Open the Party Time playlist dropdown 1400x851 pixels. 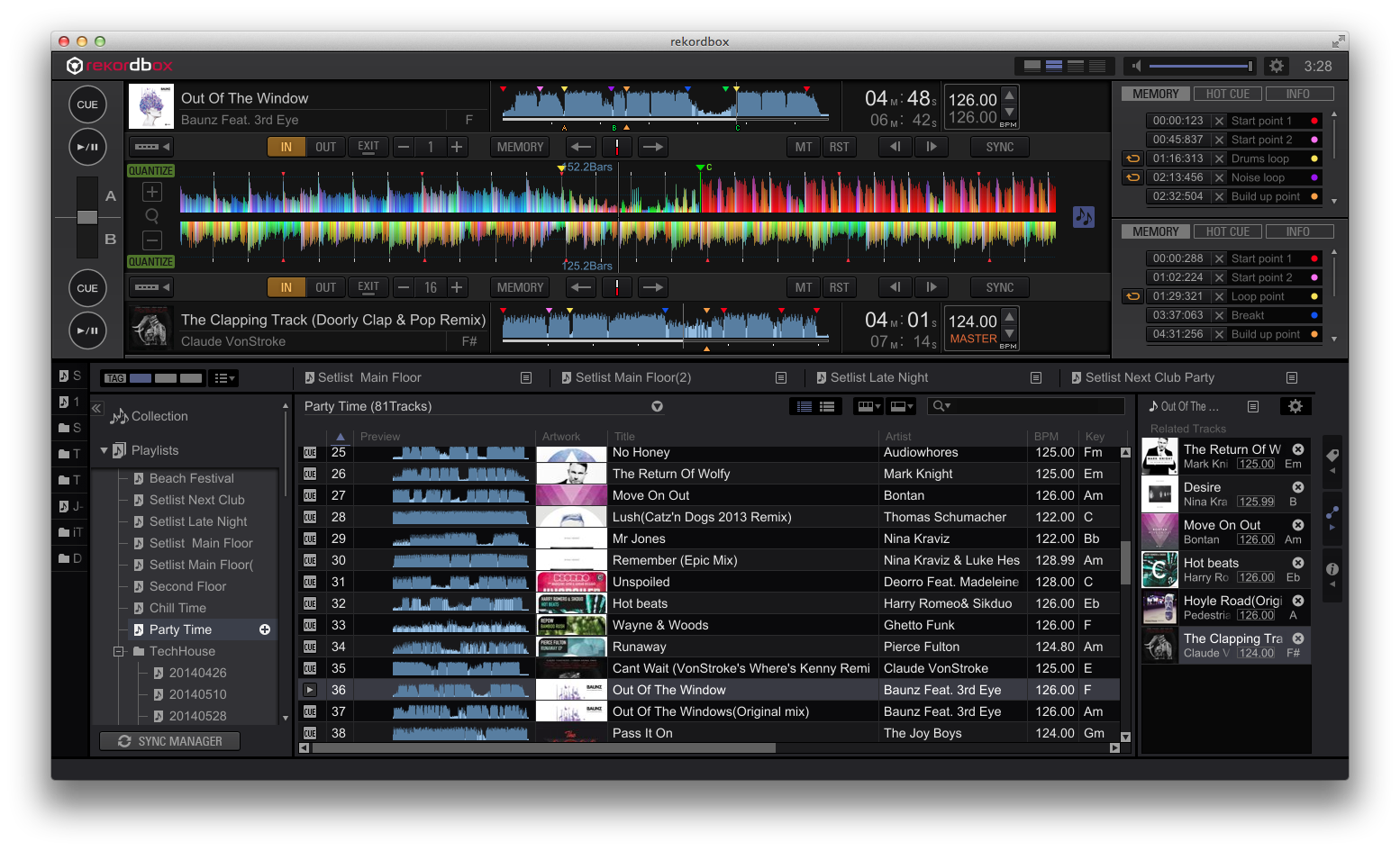[658, 406]
